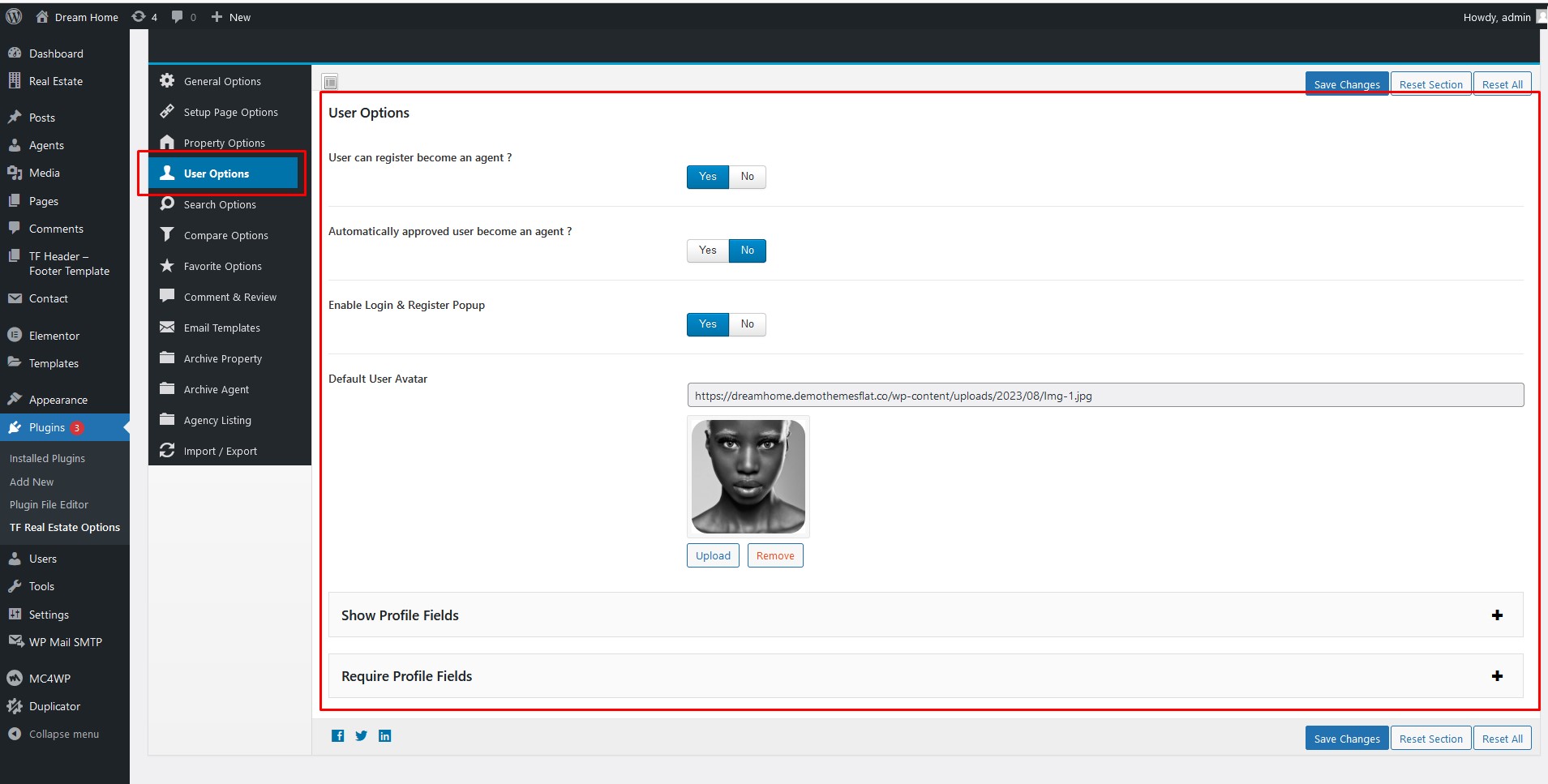Open User Options tab label

click(217, 174)
